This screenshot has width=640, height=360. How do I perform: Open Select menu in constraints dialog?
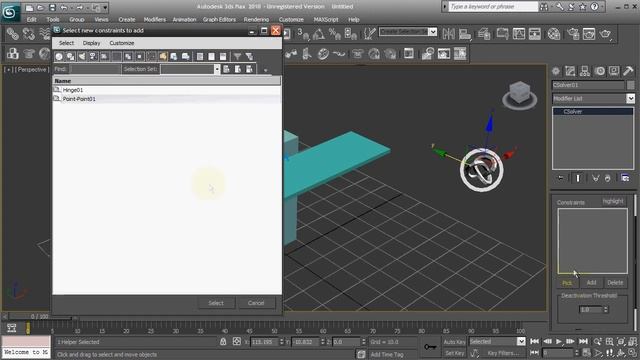point(66,43)
